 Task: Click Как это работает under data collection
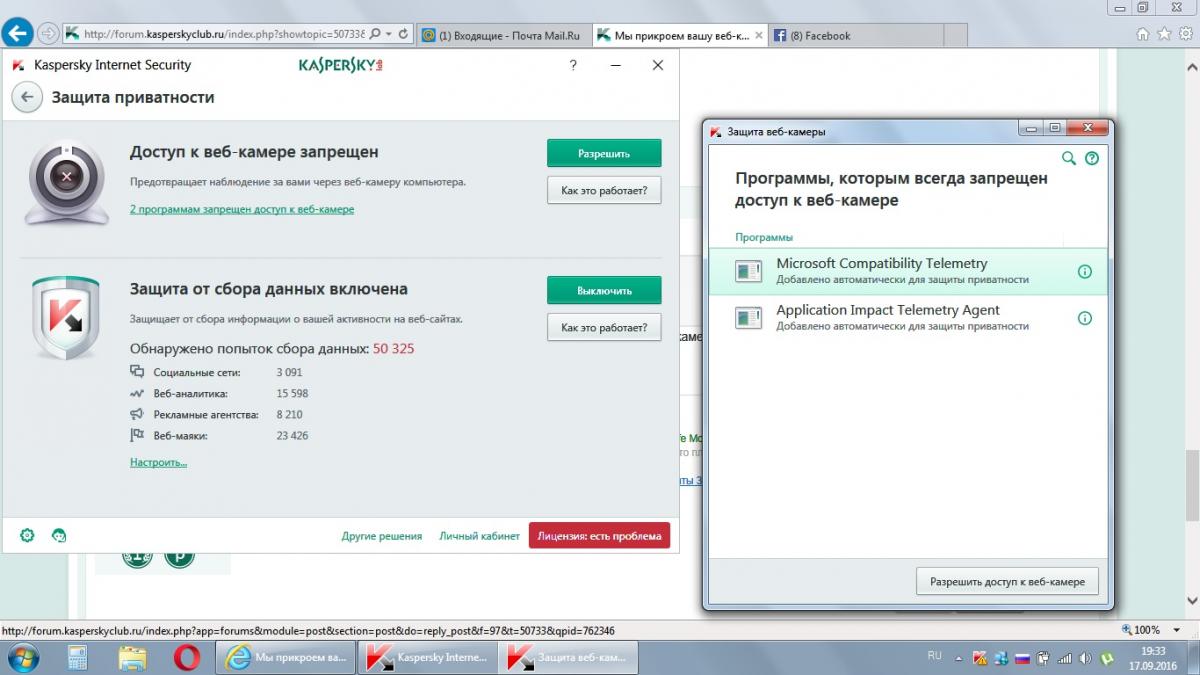tap(604, 327)
